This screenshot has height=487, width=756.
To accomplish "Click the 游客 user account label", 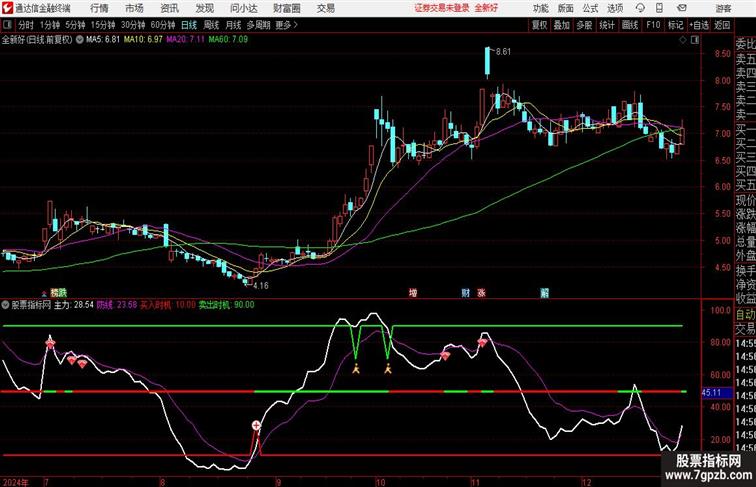I will coord(723,8).
